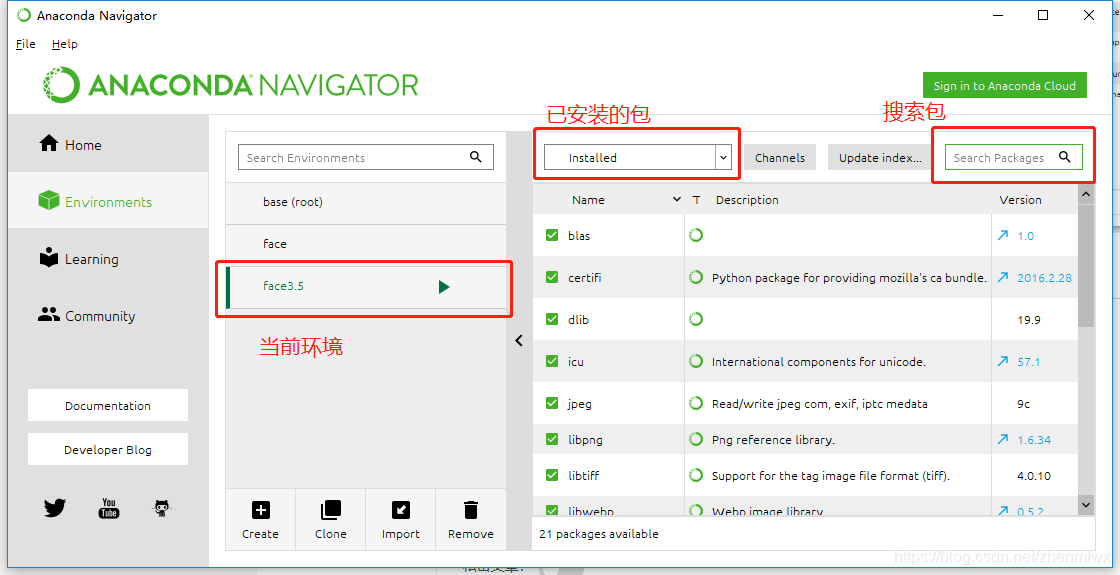Screen dimensions: 1120x575
Task: Click the Channels button
Action: (x=780, y=157)
